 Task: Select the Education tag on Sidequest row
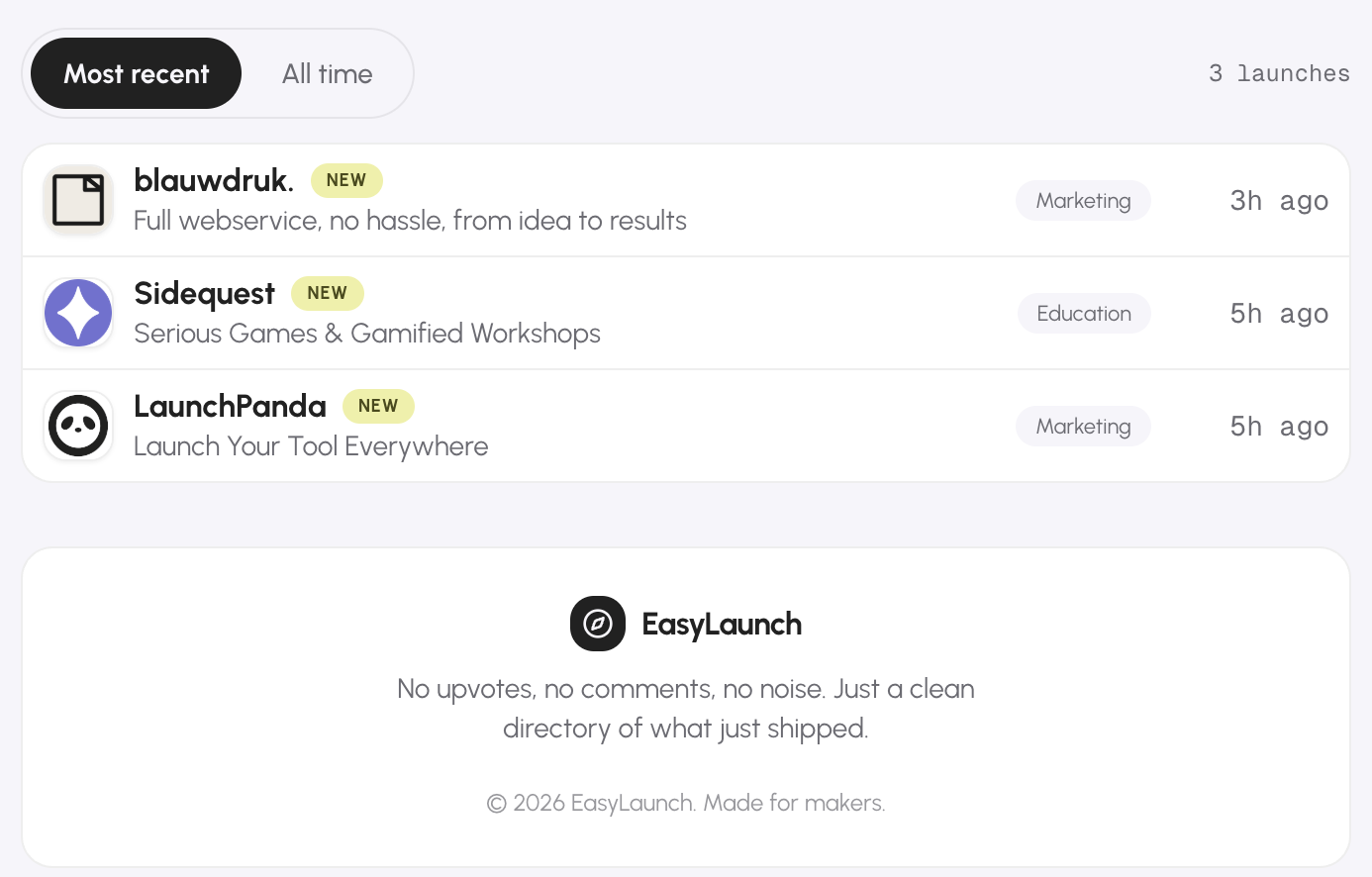[x=1084, y=313]
